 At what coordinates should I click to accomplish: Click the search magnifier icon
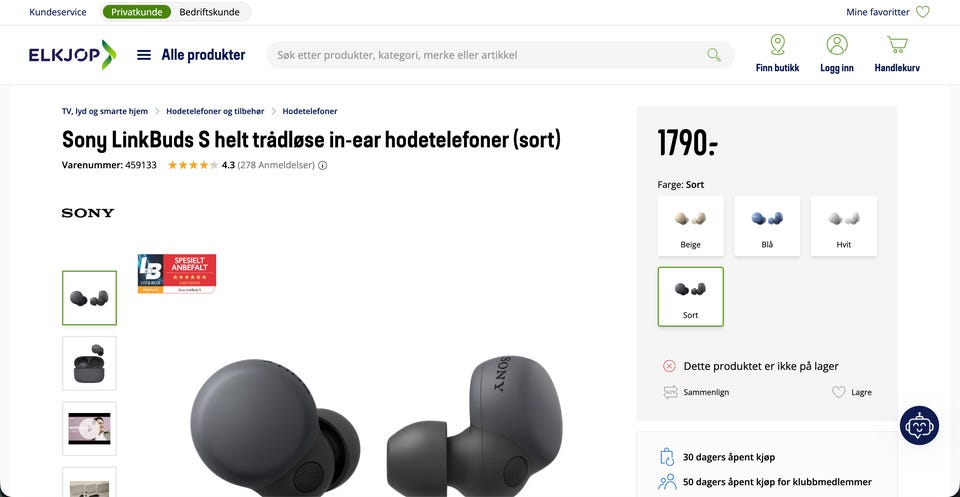pyautogui.click(x=714, y=55)
